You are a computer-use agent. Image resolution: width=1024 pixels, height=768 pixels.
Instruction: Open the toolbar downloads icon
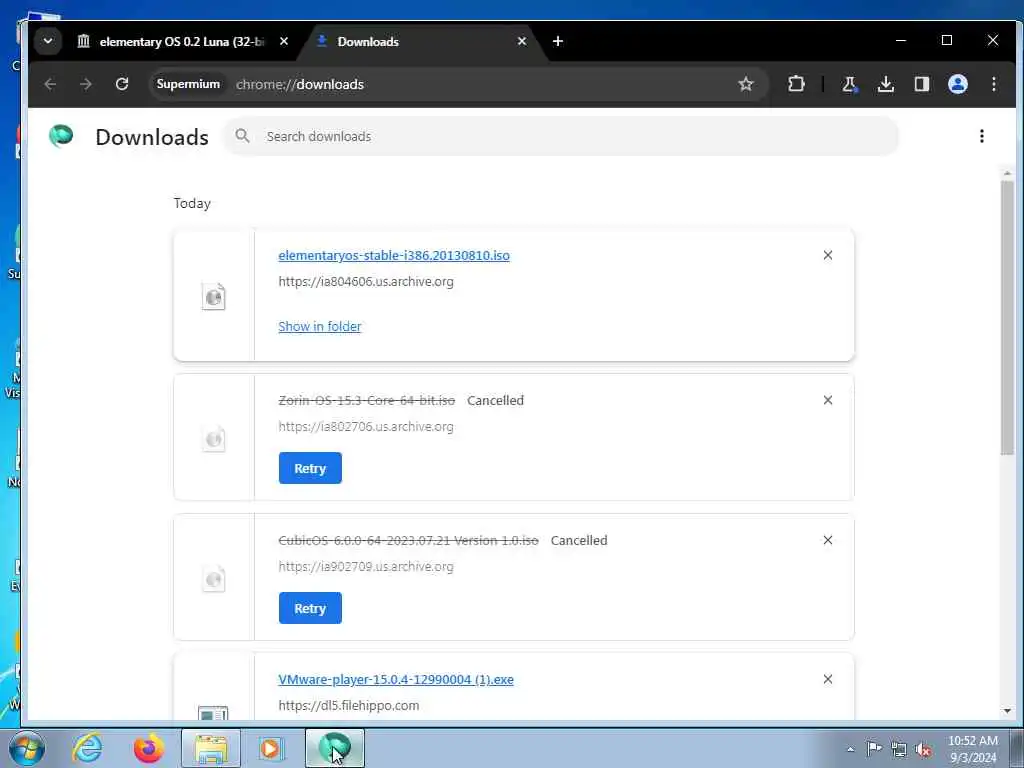pyautogui.click(x=886, y=84)
